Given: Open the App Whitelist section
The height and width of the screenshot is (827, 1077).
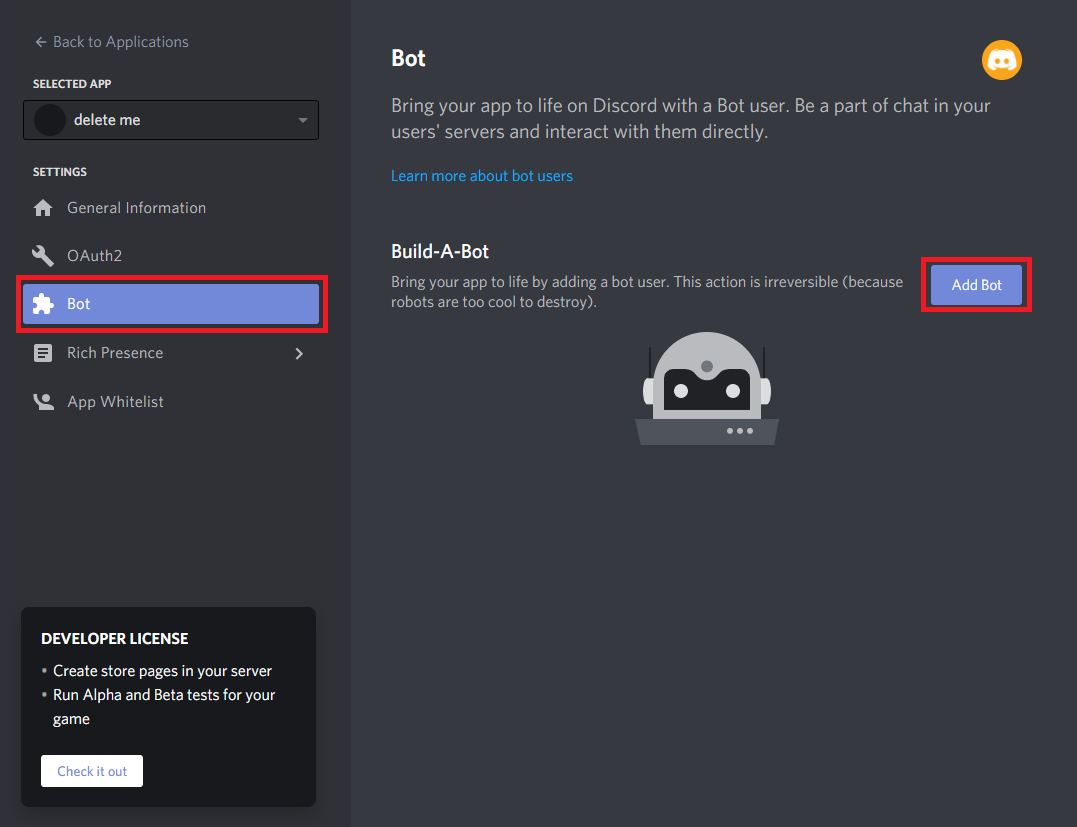Looking at the screenshot, I should pos(114,401).
